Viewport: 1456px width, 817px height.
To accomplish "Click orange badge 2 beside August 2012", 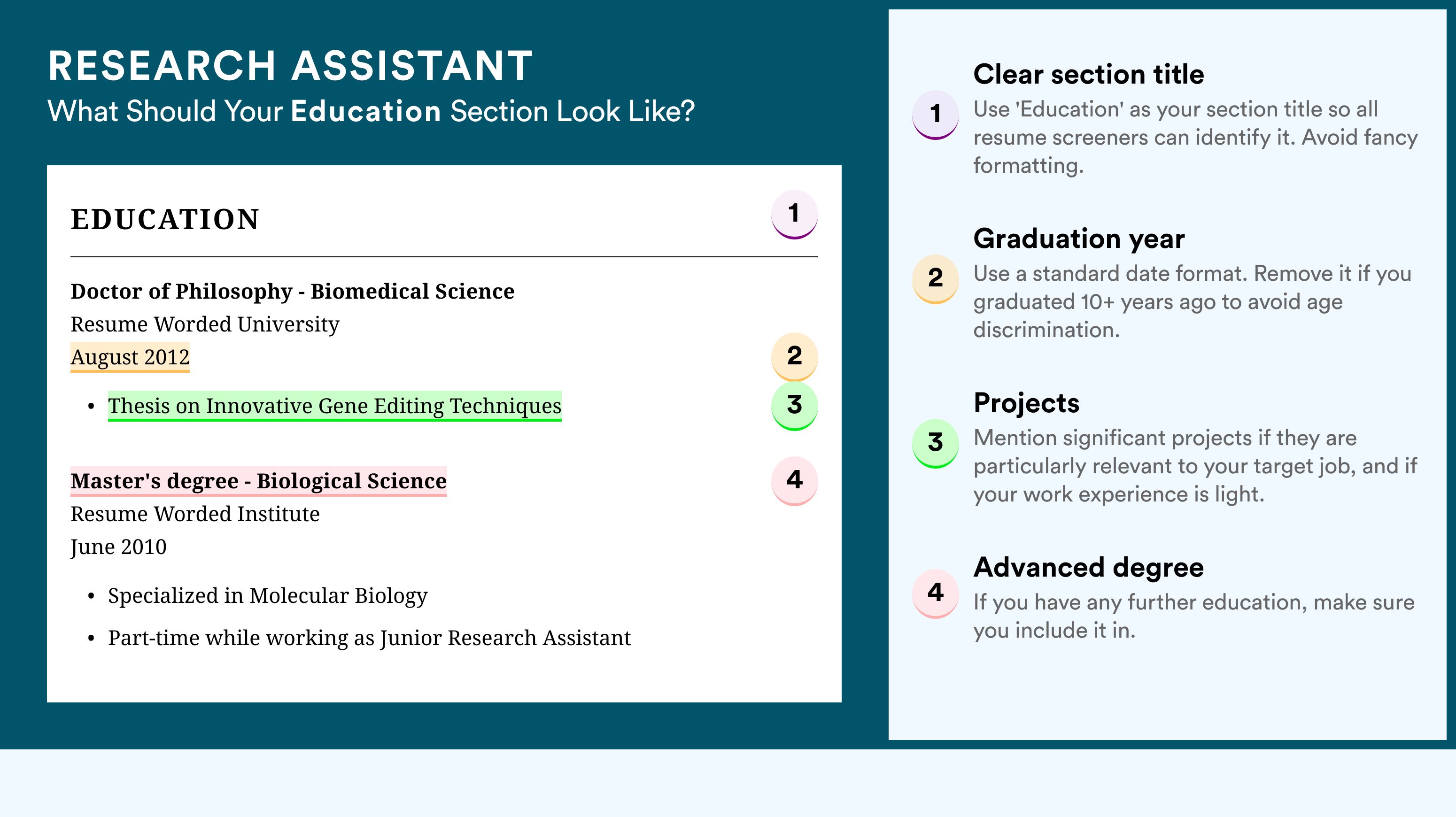I will tap(794, 356).
